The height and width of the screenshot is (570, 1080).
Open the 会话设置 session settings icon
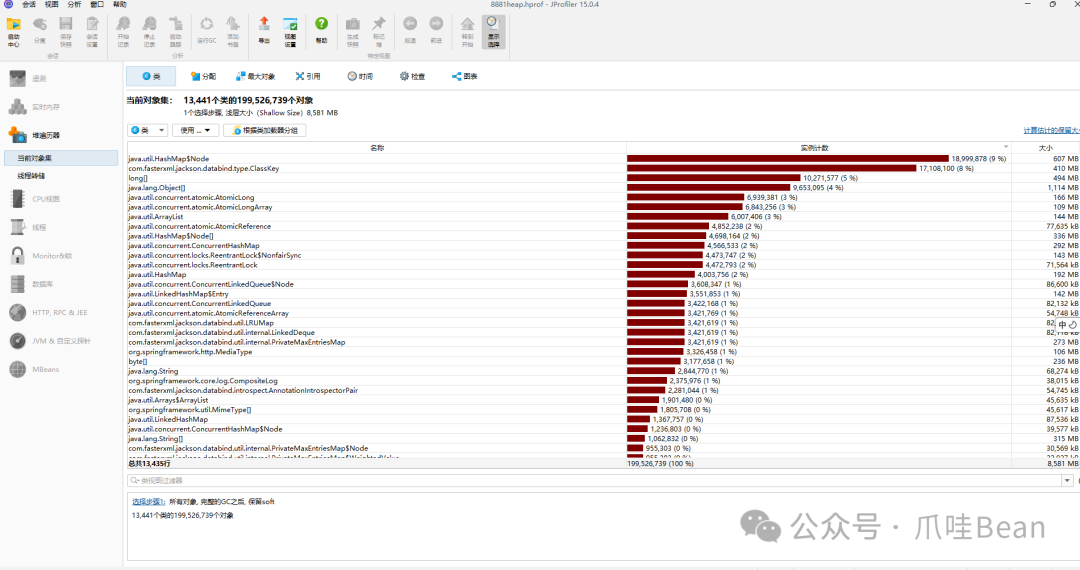coord(92,32)
